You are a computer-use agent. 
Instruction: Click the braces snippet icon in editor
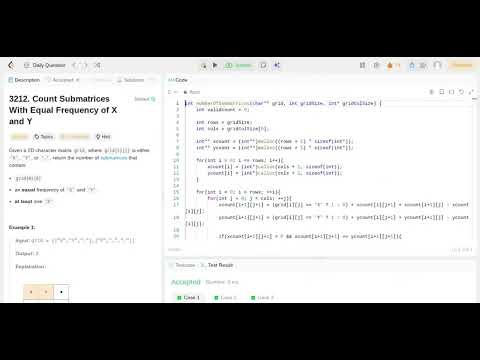tap(451, 92)
